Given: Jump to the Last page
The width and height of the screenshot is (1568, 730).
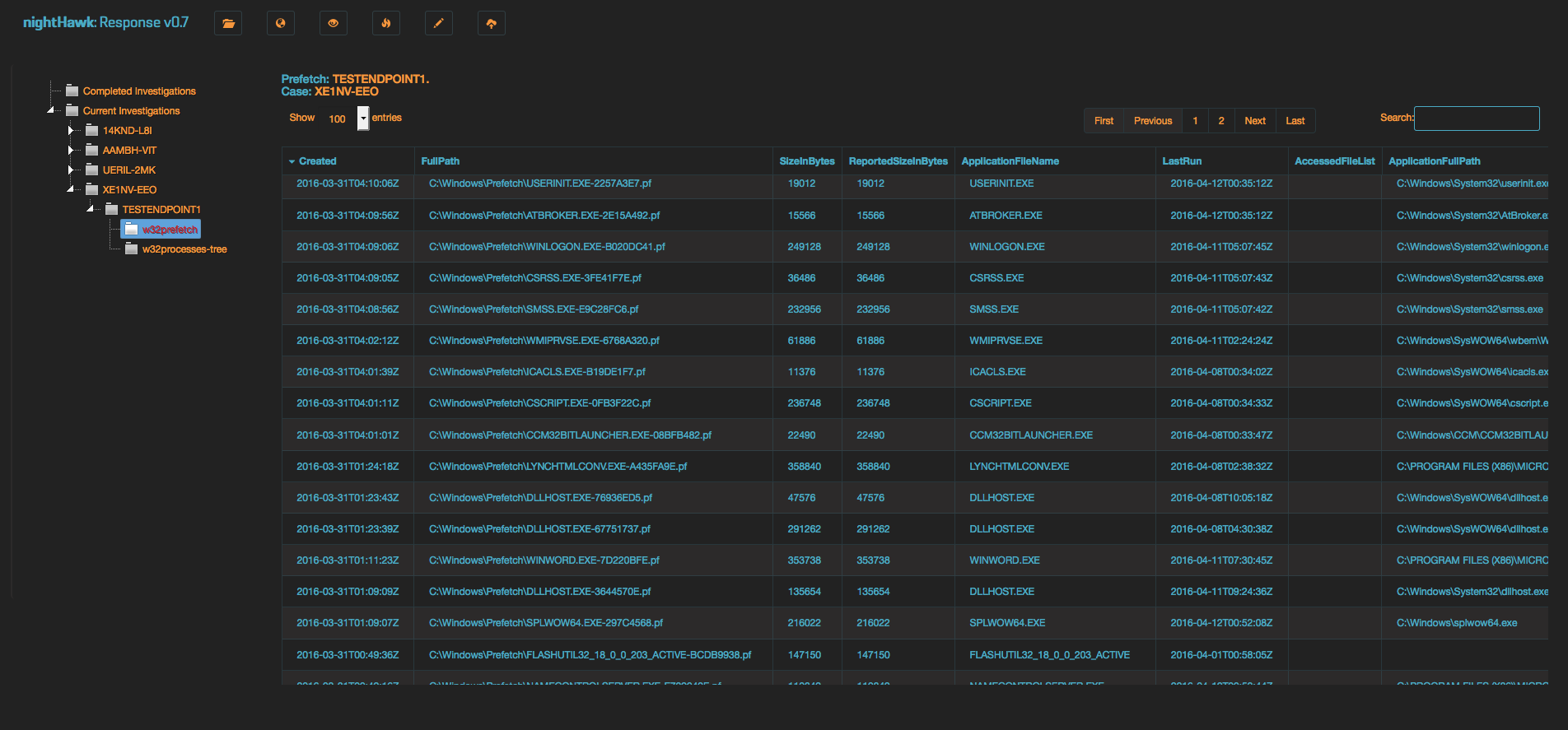Looking at the screenshot, I should click(1295, 121).
